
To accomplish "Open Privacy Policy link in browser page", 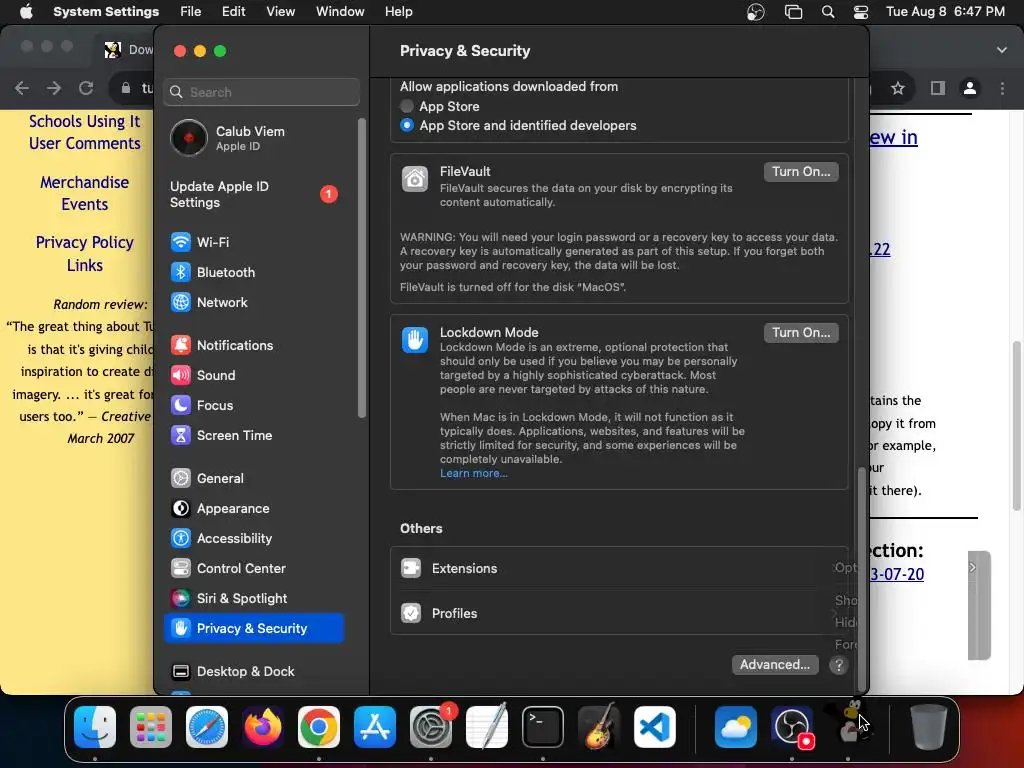I will (x=85, y=242).
